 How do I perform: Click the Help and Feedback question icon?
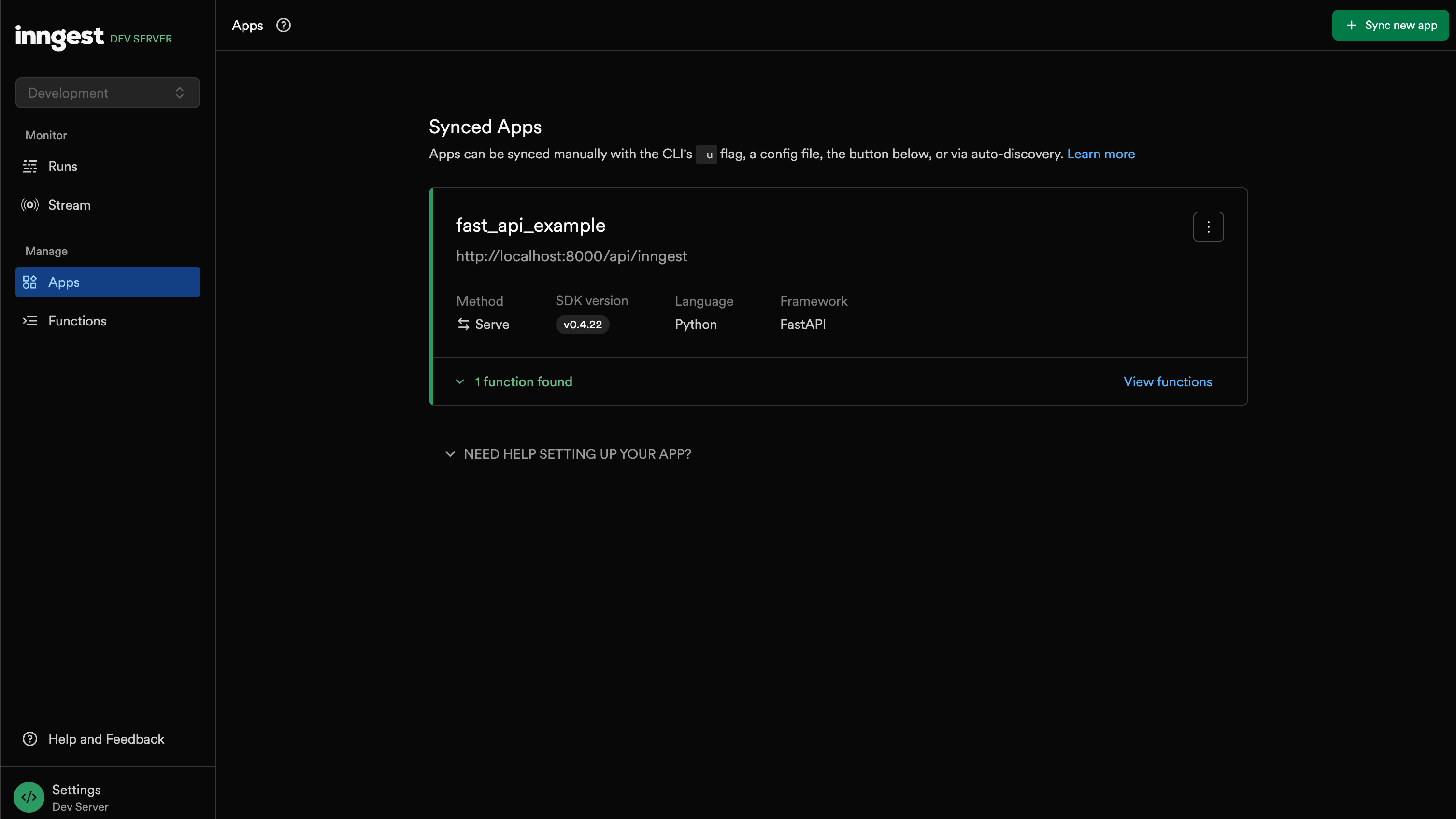click(30, 739)
